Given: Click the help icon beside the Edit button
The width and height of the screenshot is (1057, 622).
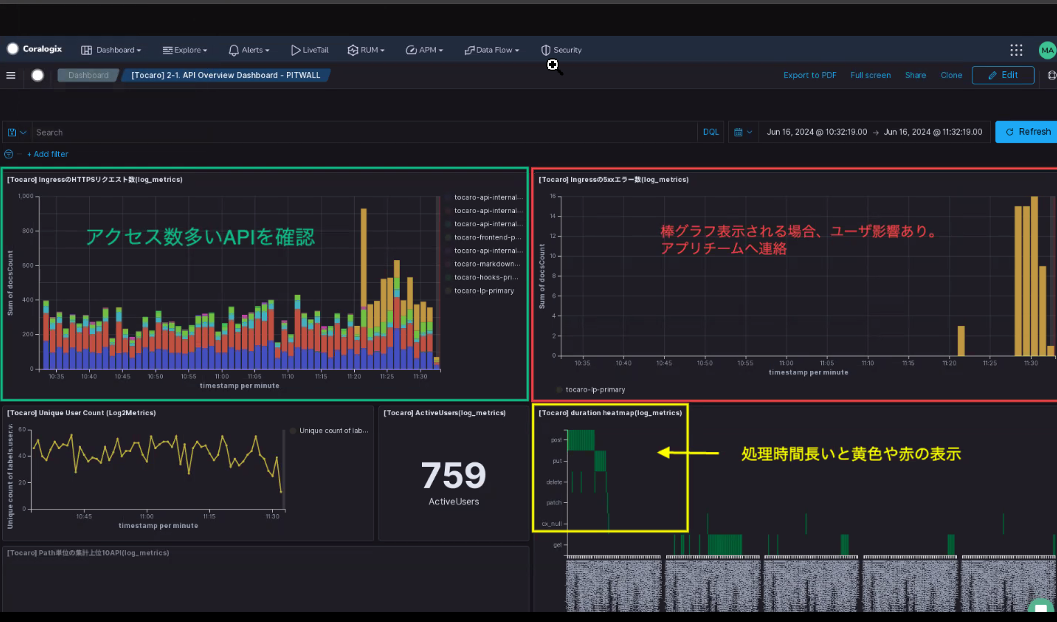Looking at the screenshot, I should point(1051,75).
